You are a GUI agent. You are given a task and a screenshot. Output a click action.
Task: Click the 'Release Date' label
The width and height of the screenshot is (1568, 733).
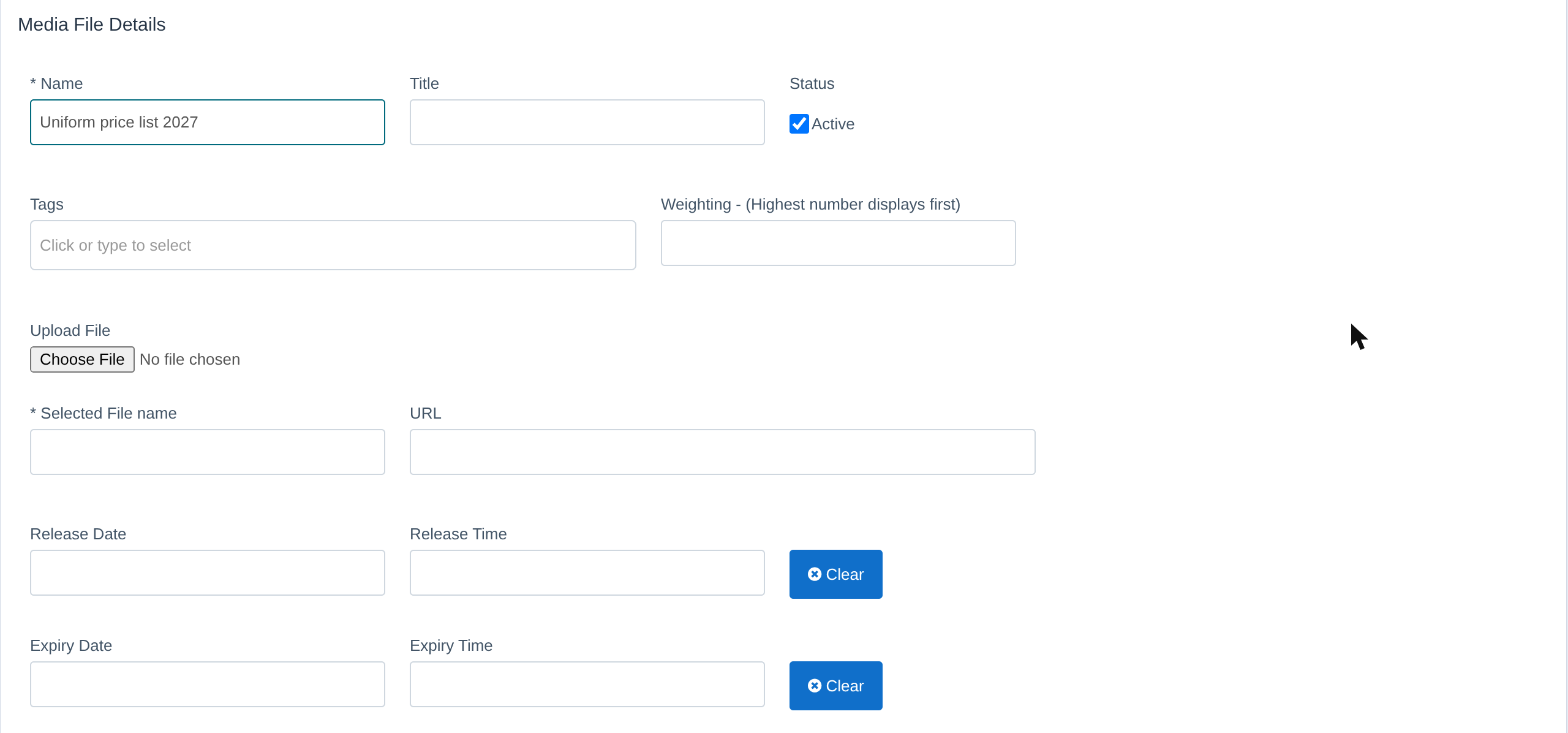pyautogui.click(x=78, y=534)
